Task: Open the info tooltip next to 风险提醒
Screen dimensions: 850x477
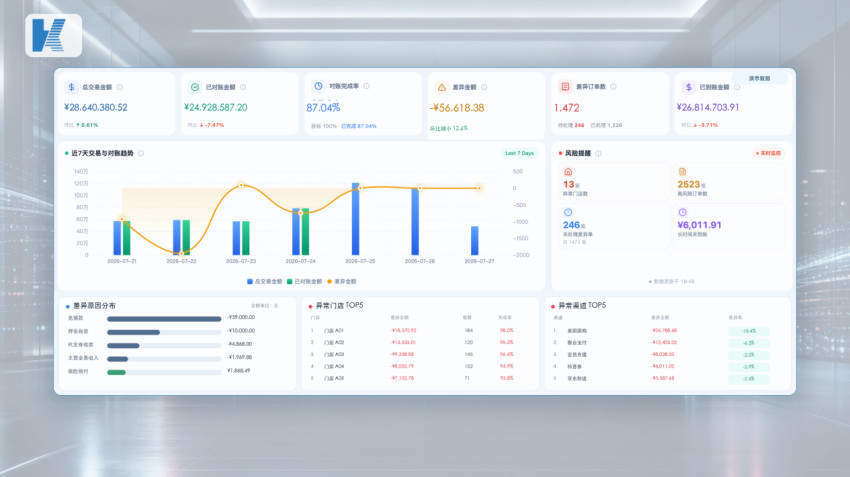Action: 598,153
